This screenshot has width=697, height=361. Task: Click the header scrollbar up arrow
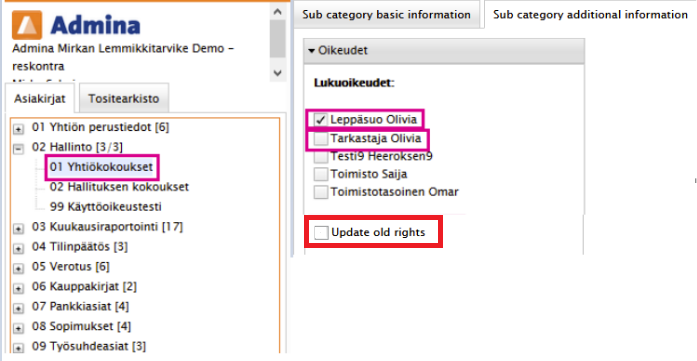coord(278,11)
